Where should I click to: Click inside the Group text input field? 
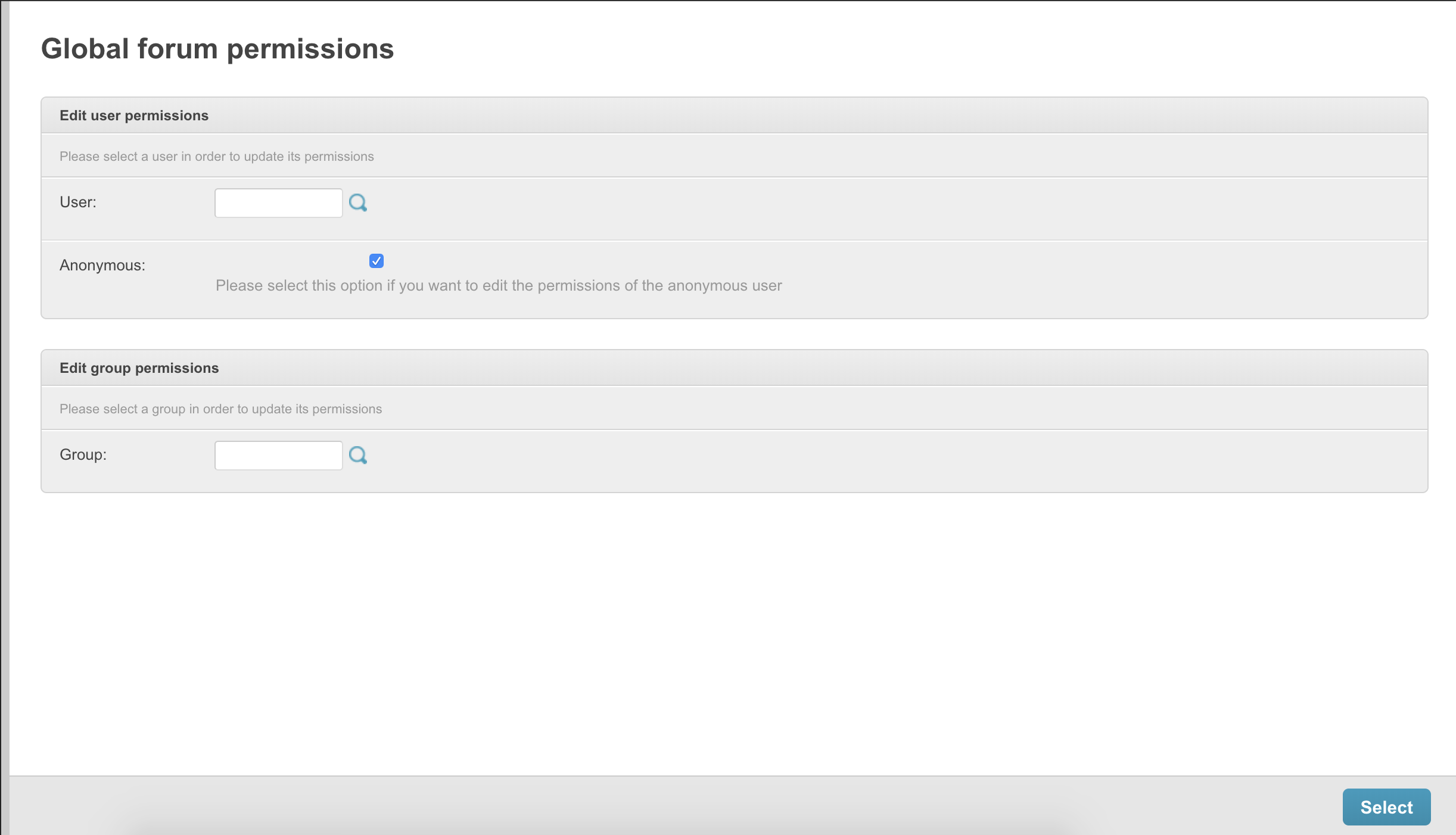click(278, 455)
